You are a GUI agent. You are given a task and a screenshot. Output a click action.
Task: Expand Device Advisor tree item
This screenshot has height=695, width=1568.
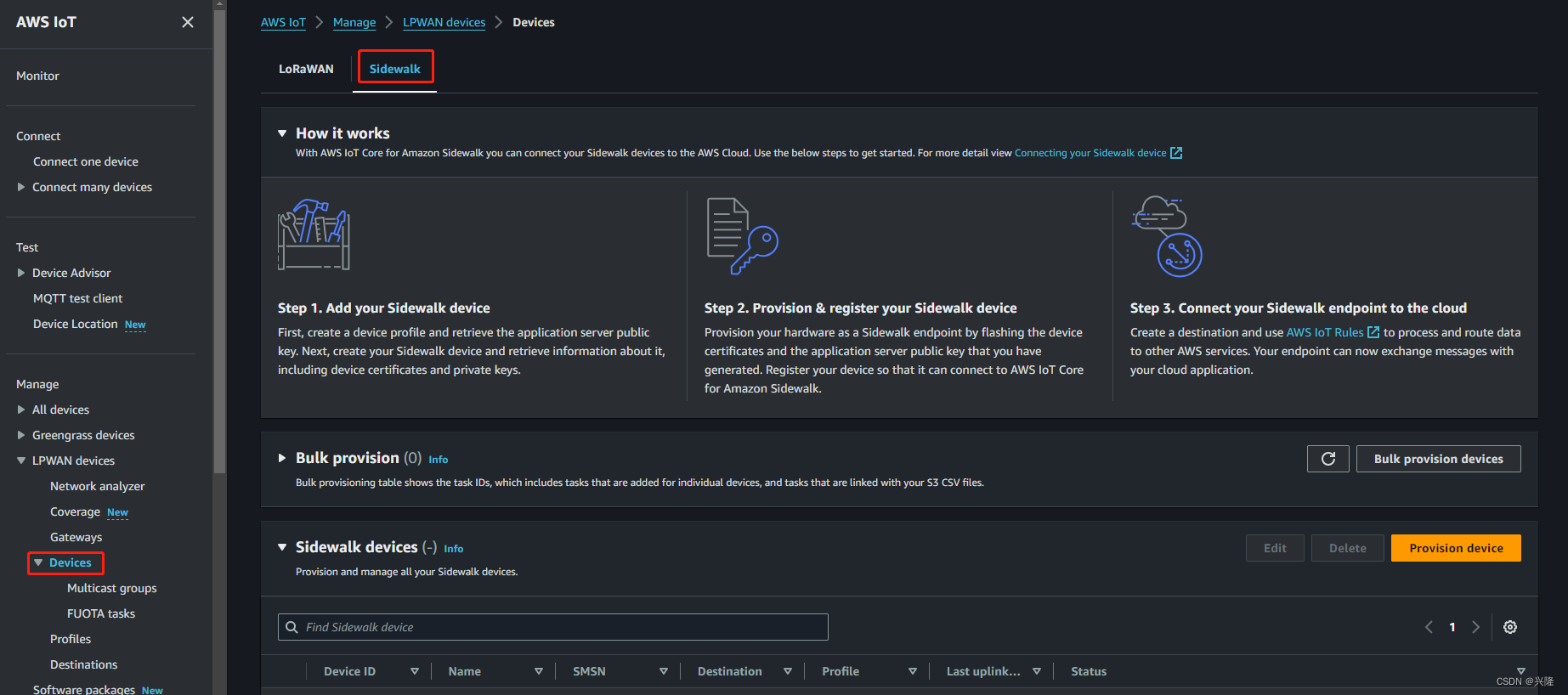pos(21,273)
